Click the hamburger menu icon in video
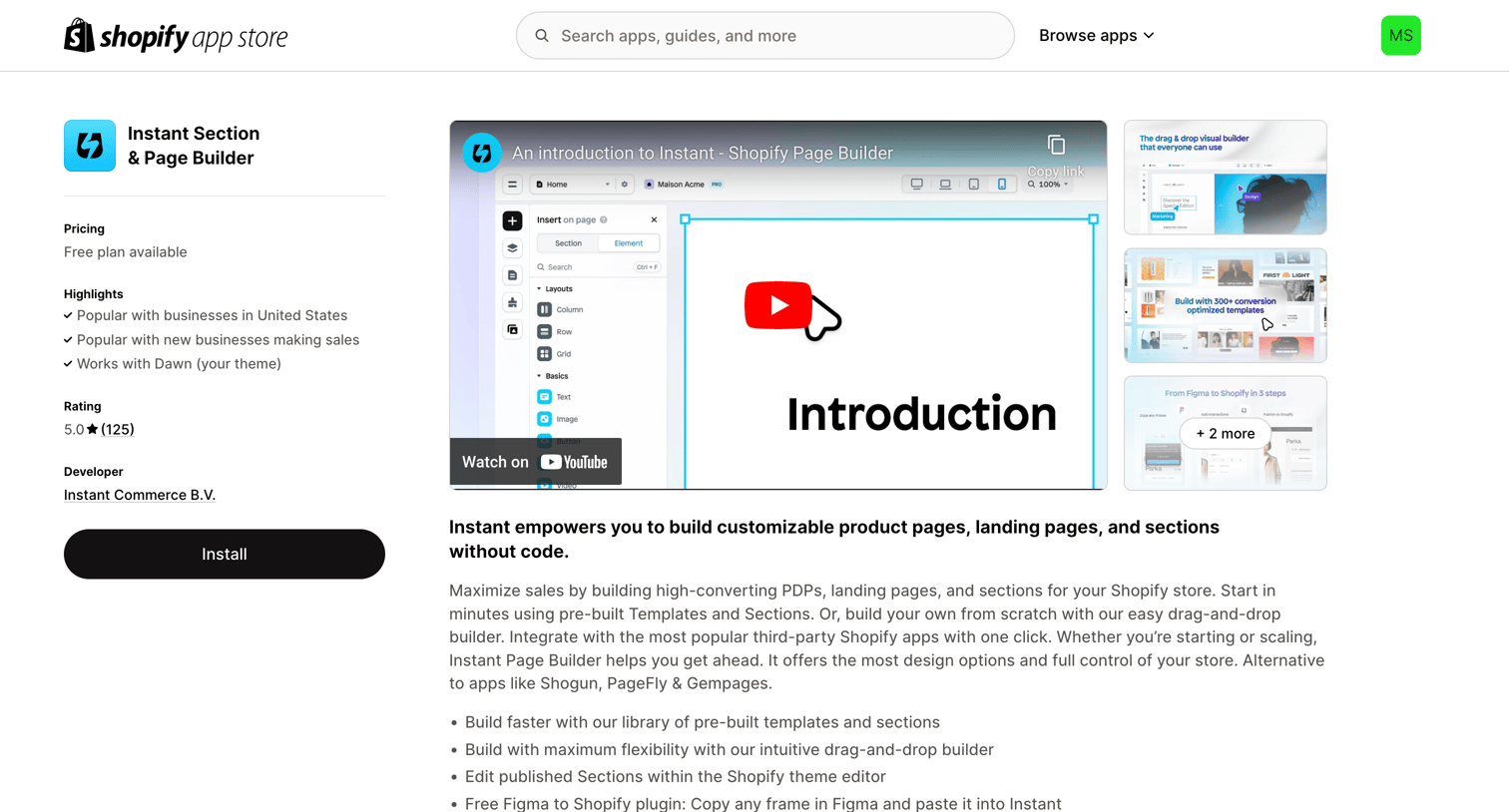The height and width of the screenshot is (812, 1509). pyautogui.click(x=512, y=185)
